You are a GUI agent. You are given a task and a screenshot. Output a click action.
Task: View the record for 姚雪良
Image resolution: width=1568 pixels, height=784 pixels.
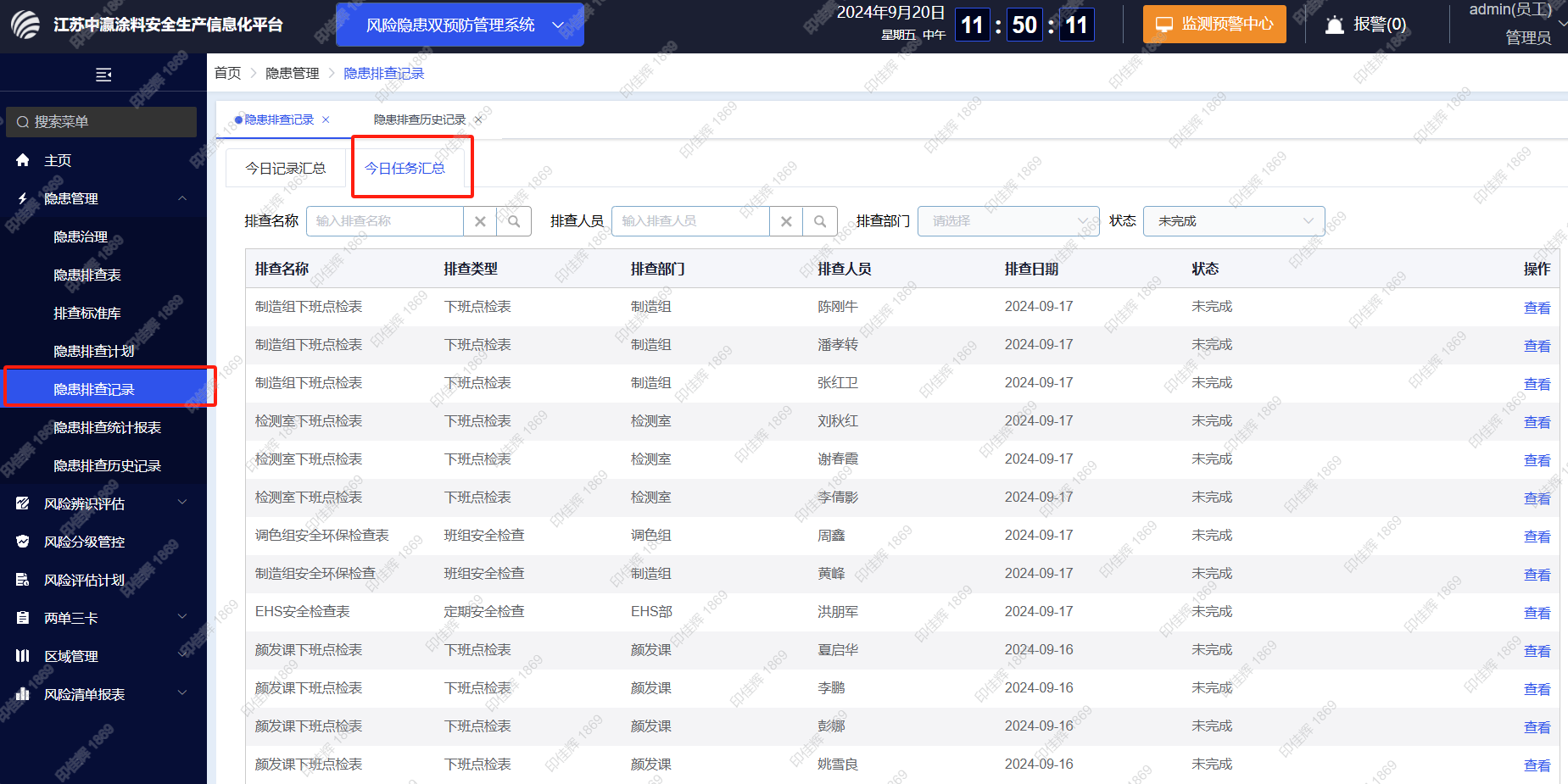[1537, 765]
